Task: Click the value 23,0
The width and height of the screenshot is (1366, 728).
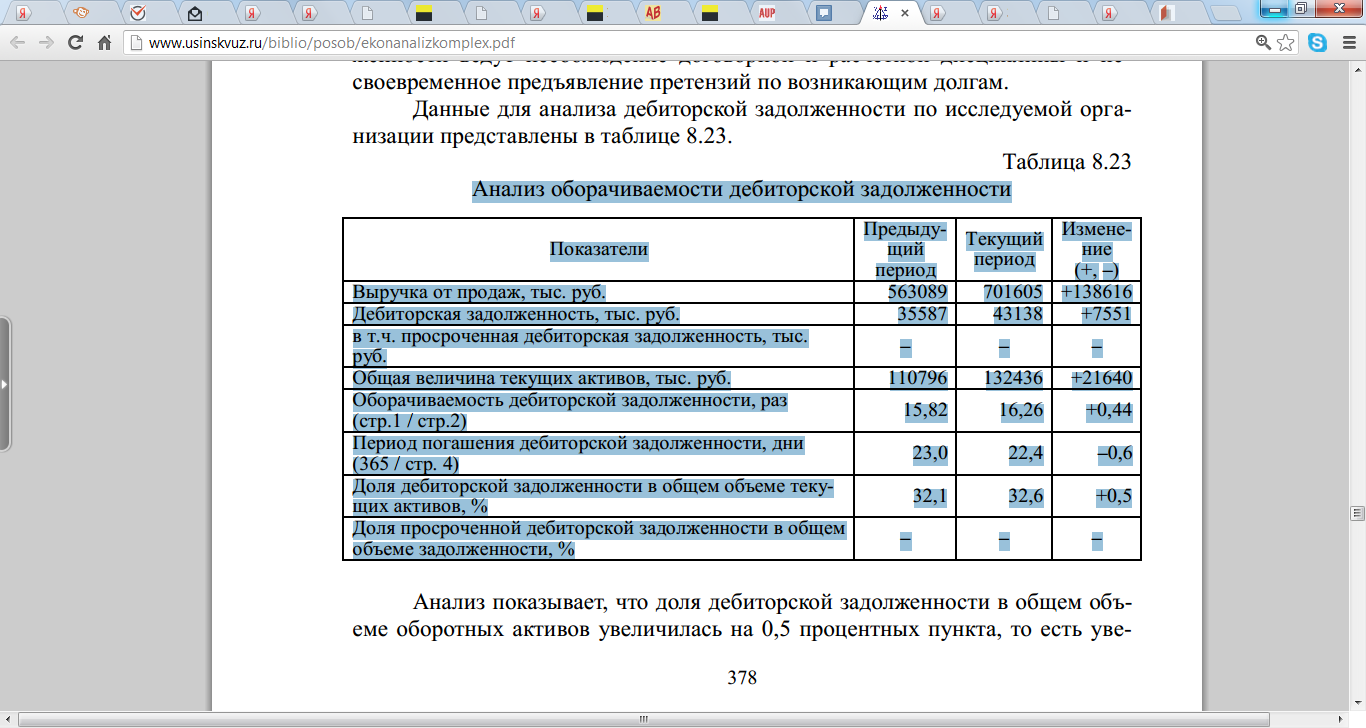Action: point(930,454)
